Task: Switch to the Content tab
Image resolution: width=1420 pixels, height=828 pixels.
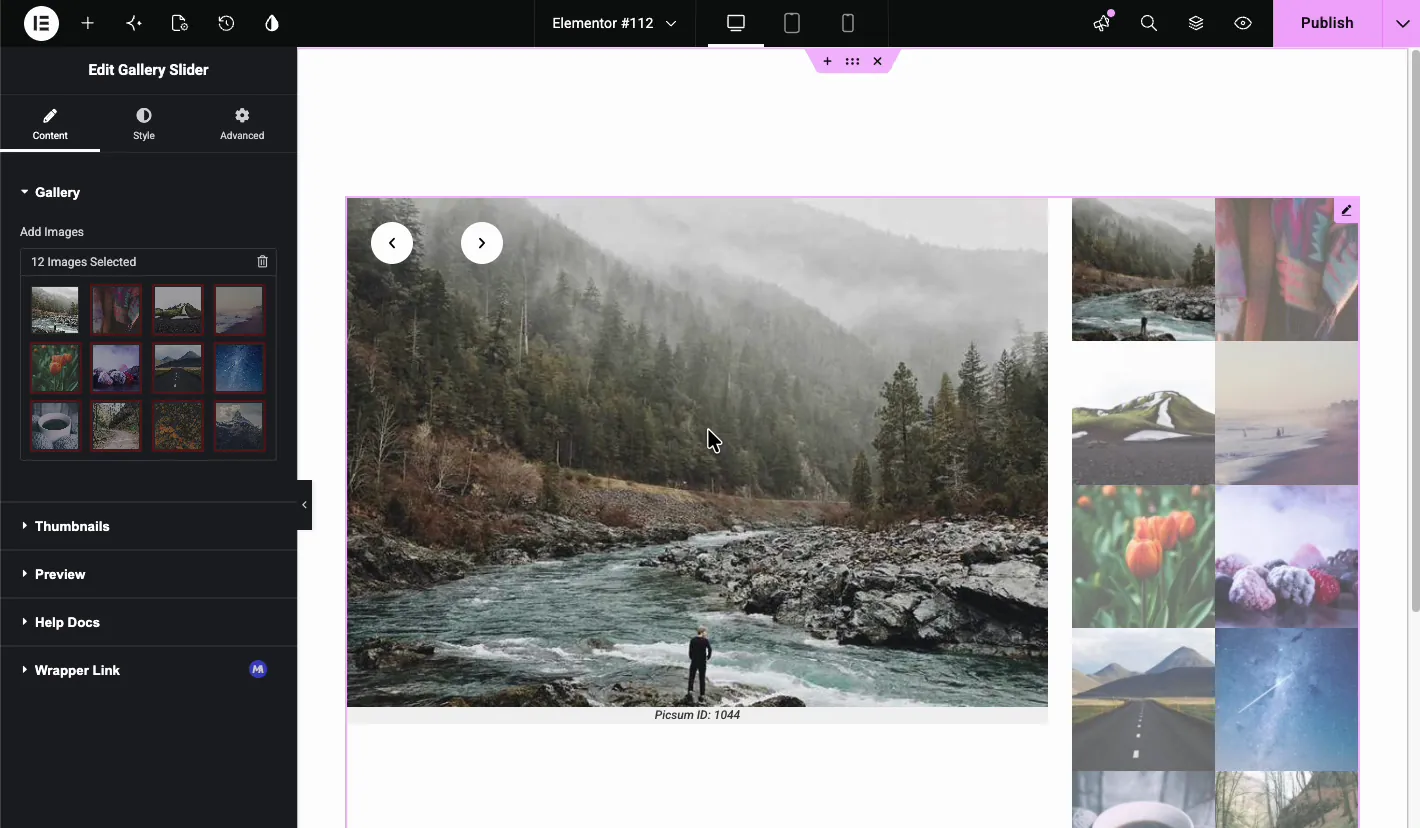Action: 50,124
